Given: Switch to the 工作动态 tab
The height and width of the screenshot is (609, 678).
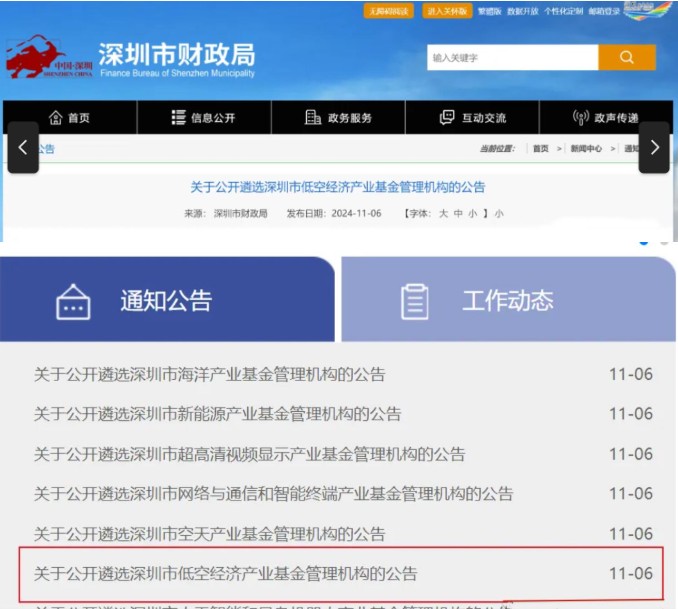Looking at the screenshot, I should pos(508,300).
